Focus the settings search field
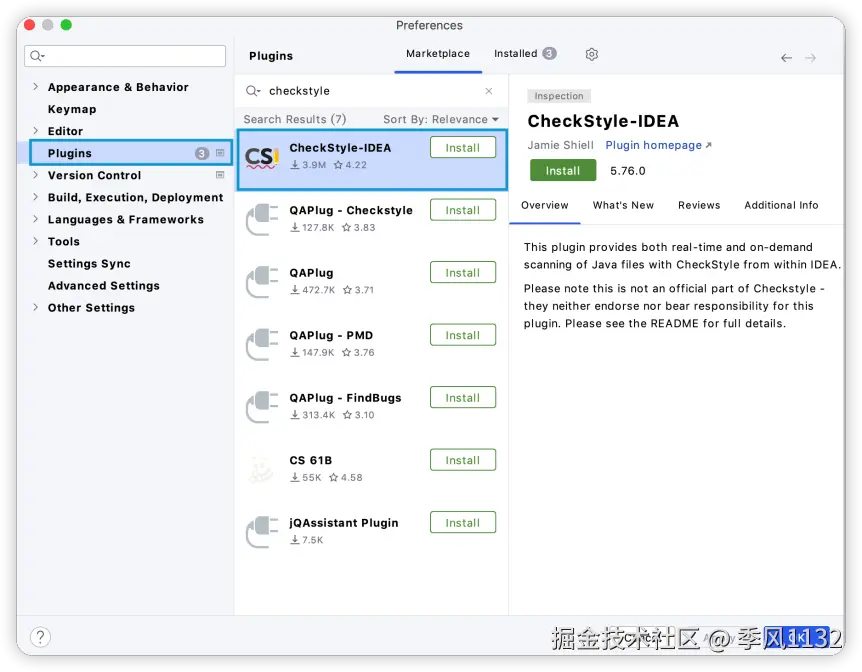Viewport: 862px width, 672px height. click(x=125, y=56)
